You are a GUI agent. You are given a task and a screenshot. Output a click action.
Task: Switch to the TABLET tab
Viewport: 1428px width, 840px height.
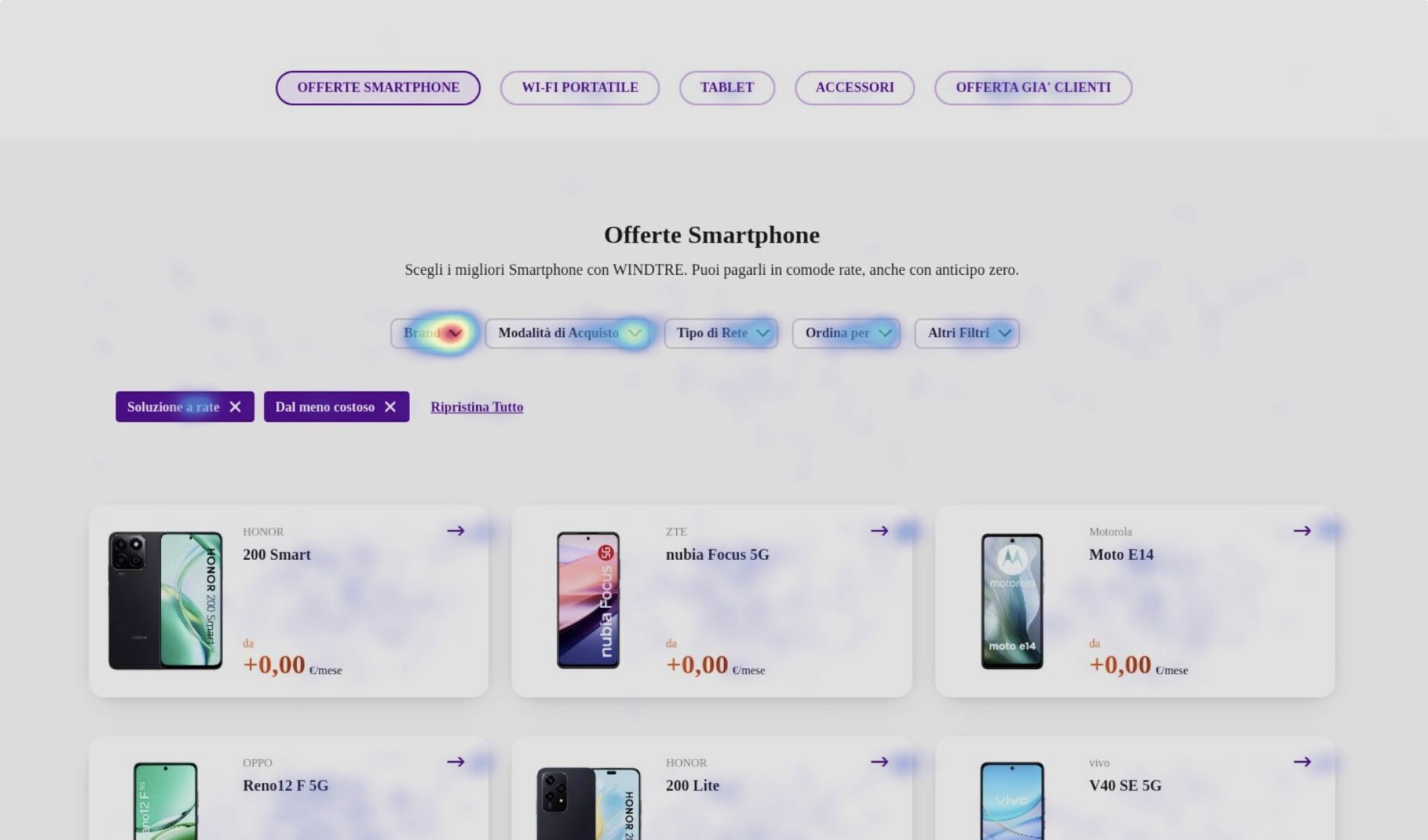tap(727, 88)
